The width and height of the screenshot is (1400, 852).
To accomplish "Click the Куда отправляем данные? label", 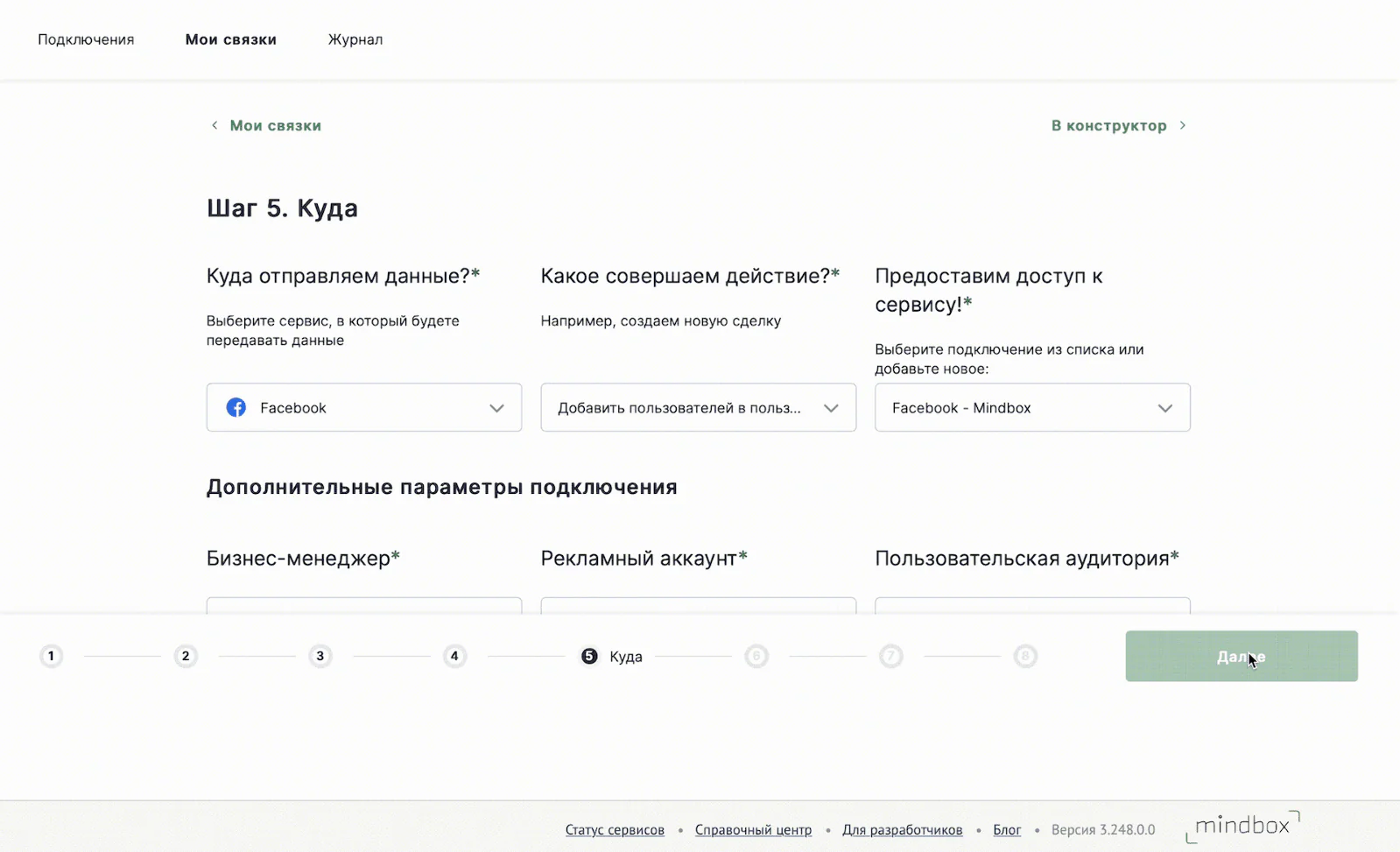I will [343, 276].
